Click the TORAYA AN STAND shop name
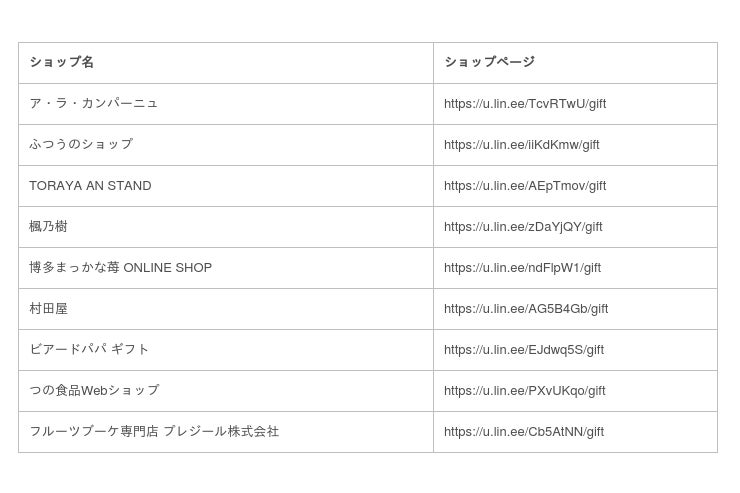 pyautogui.click(x=90, y=186)
